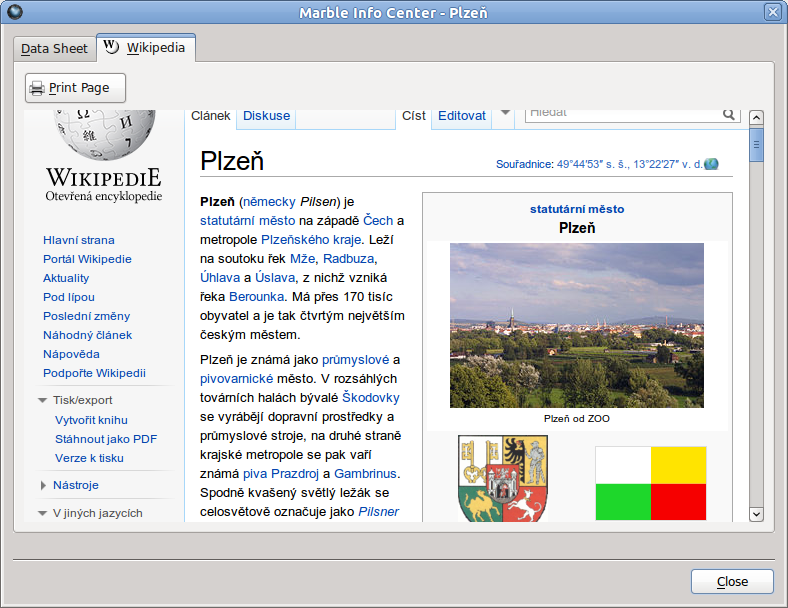Follow the pivovarnické link
Viewport: 788px width, 608px height.
[x=237, y=379]
